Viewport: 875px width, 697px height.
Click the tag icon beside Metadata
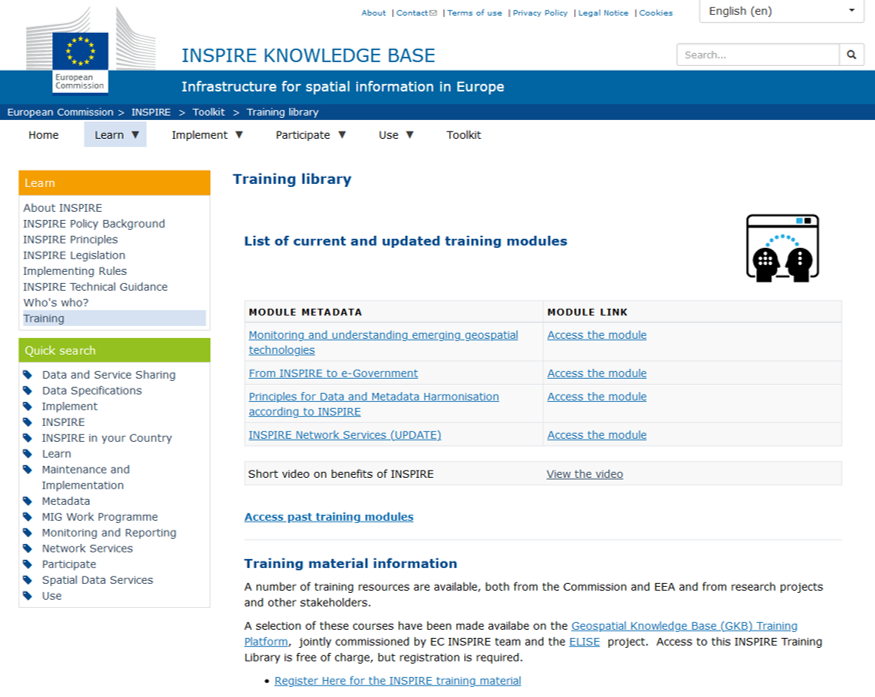[28, 501]
